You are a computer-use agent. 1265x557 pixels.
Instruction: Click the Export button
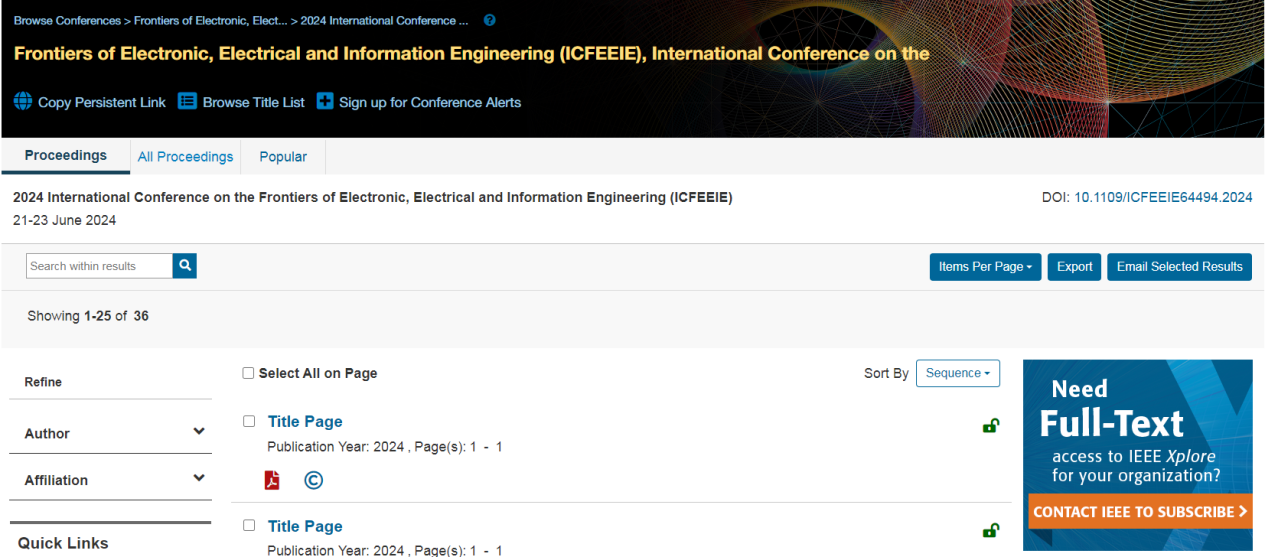[1074, 267]
